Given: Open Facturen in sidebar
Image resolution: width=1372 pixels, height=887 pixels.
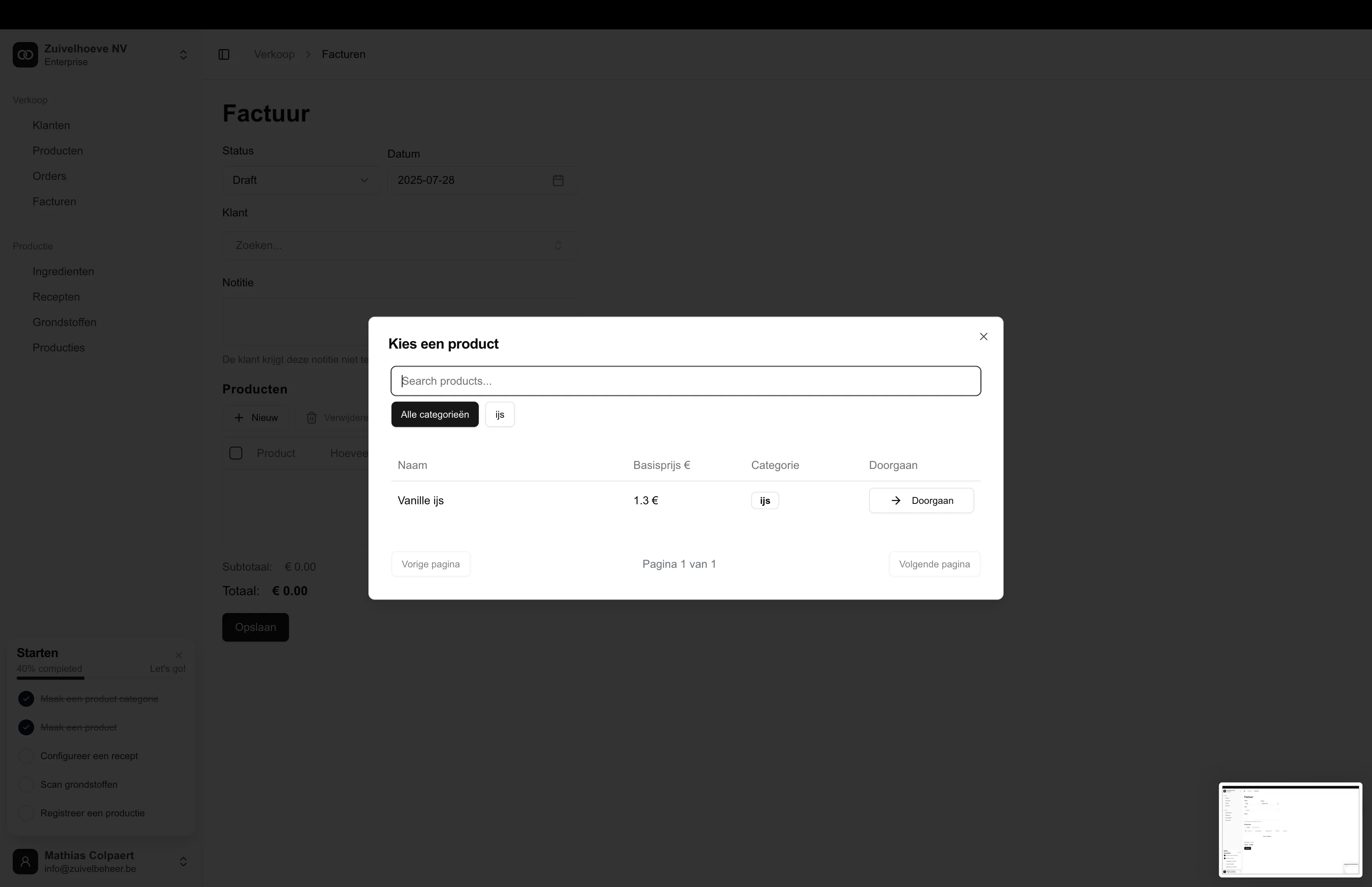Looking at the screenshot, I should [x=54, y=201].
